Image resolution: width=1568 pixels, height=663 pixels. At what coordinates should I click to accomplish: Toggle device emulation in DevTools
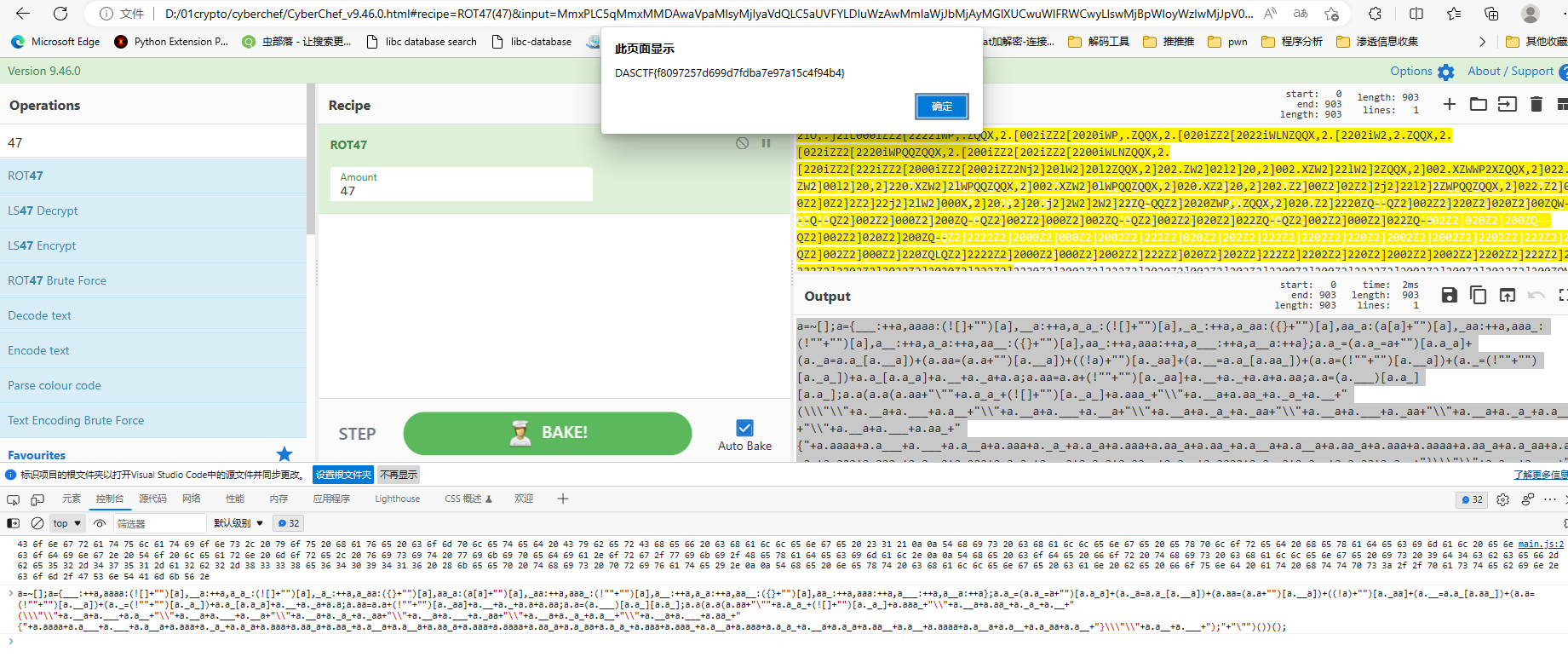click(x=37, y=499)
